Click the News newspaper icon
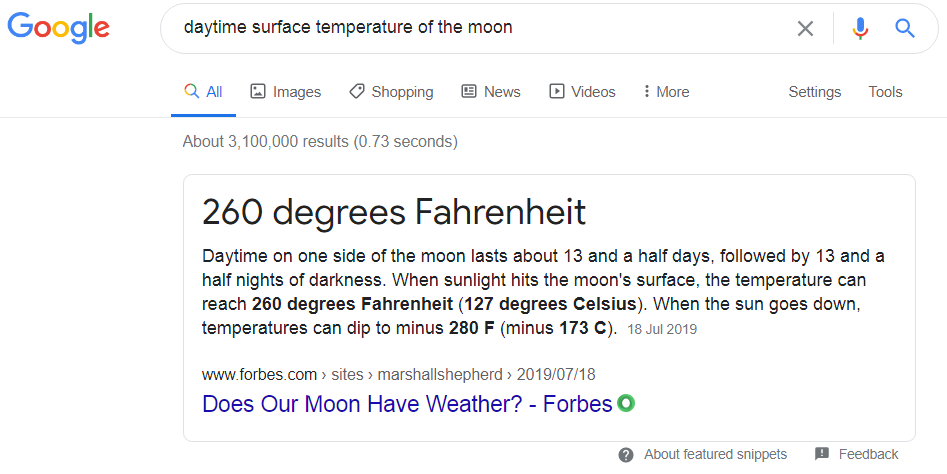This screenshot has height=474, width=947. tap(469, 91)
